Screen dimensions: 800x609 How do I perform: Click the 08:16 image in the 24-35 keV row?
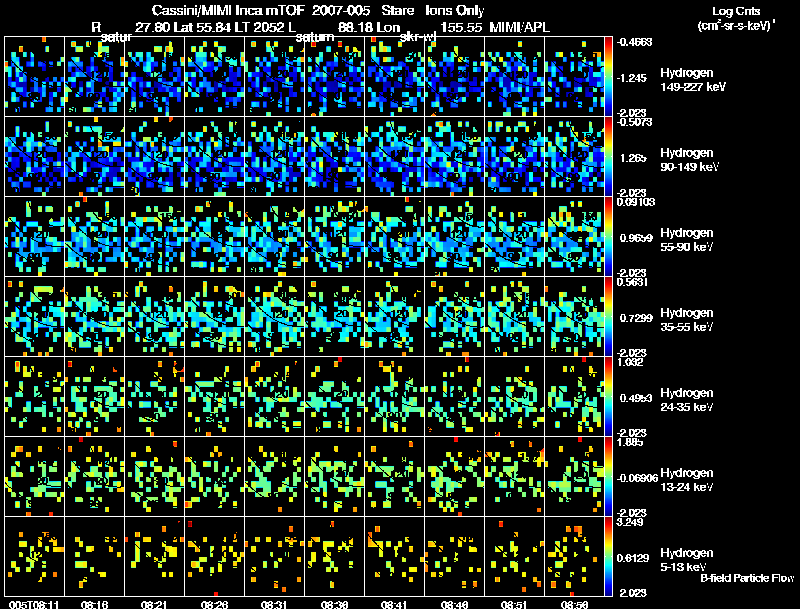click(94, 396)
